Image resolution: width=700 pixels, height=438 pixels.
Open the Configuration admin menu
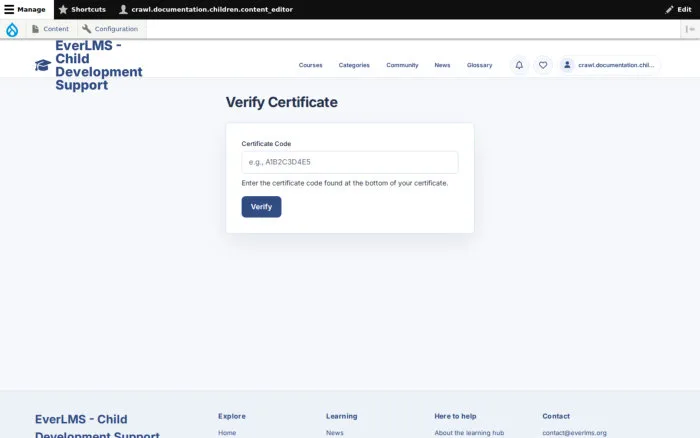pyautogui.click(x=110, y=29)
